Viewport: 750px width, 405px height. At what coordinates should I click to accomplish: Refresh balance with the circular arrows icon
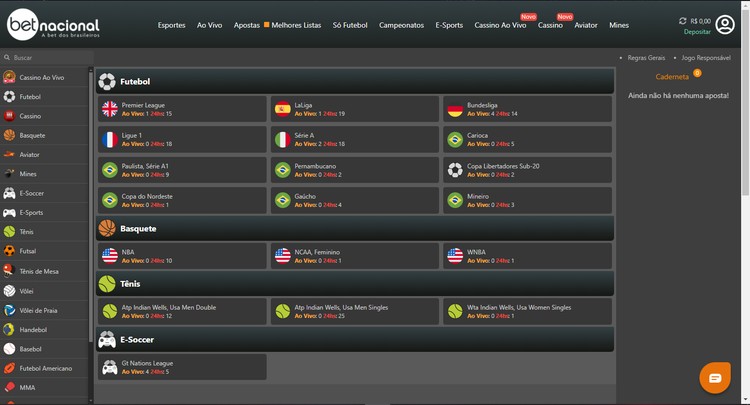(x=683, y=21)
